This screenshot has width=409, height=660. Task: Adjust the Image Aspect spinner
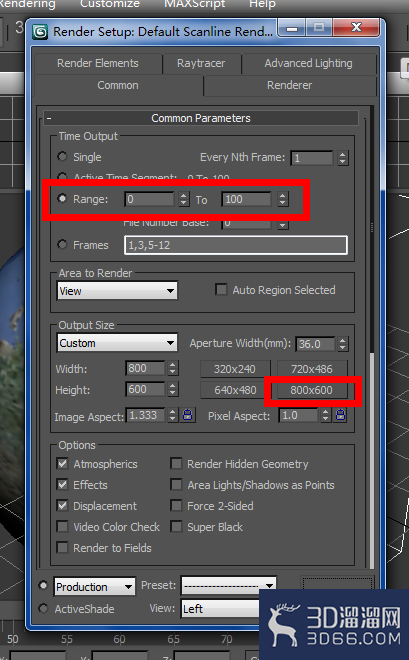point(173,415)
